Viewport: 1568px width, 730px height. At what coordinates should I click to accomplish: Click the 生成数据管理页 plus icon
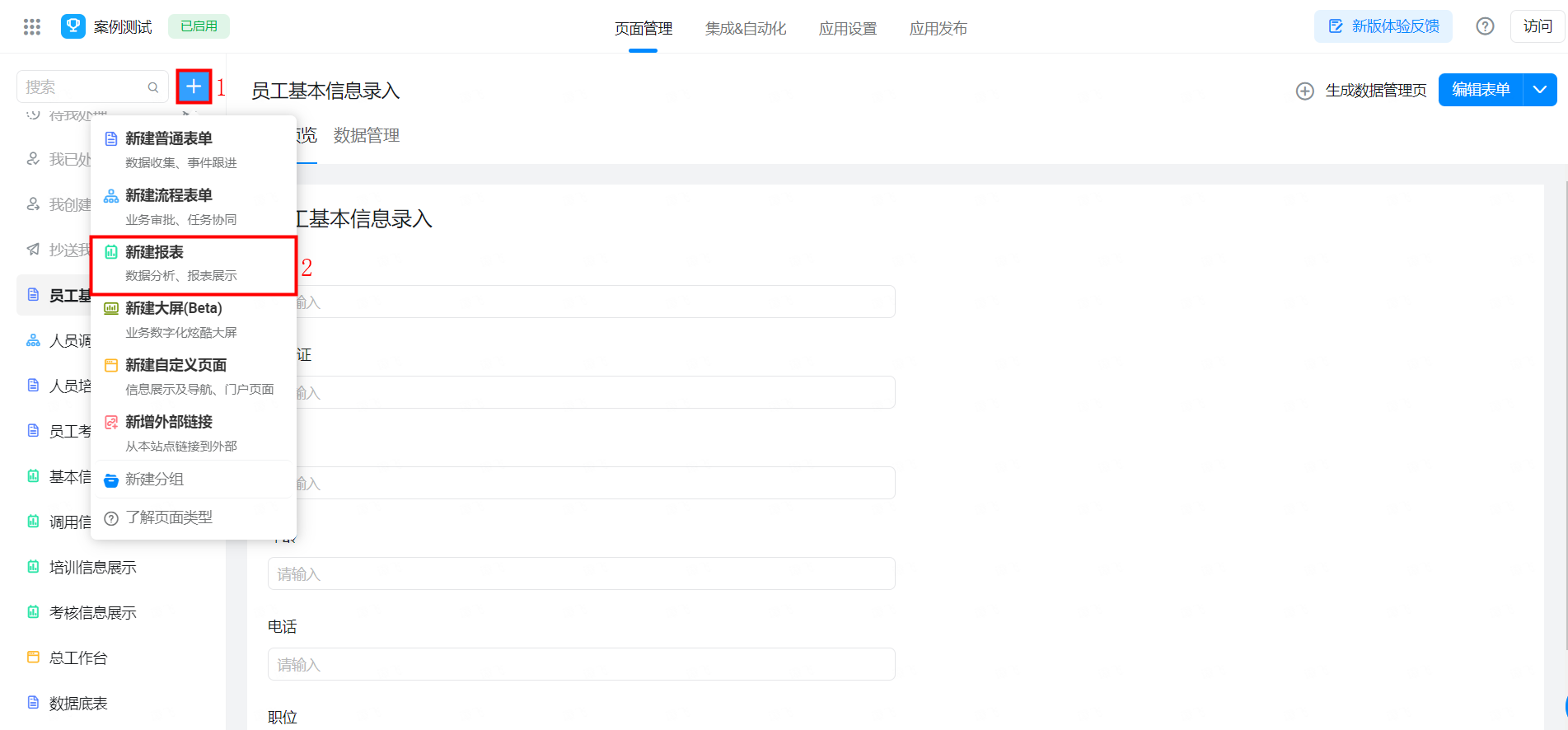(1305, 91)
